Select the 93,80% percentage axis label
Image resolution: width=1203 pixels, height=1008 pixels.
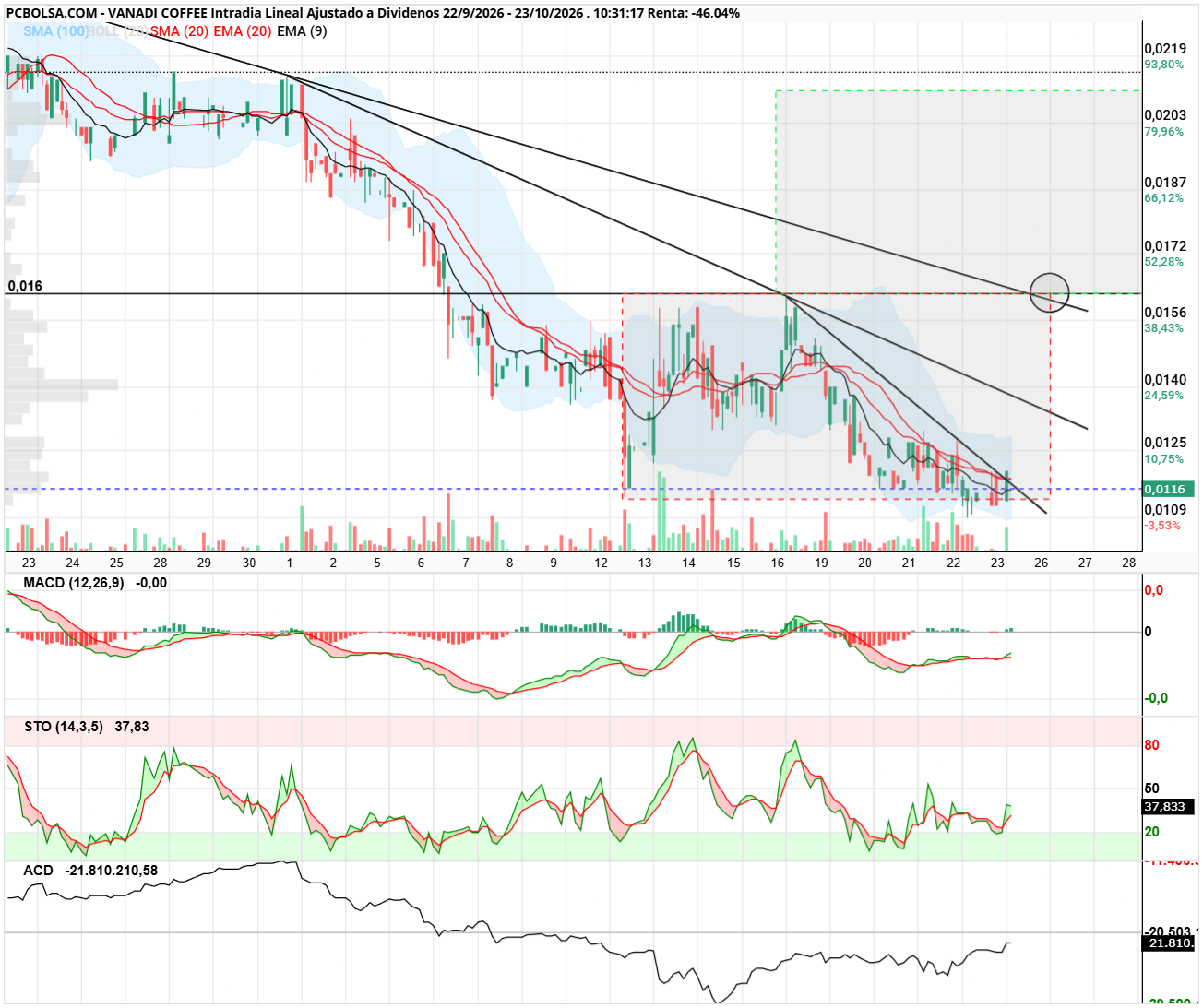pos(1163,65)
